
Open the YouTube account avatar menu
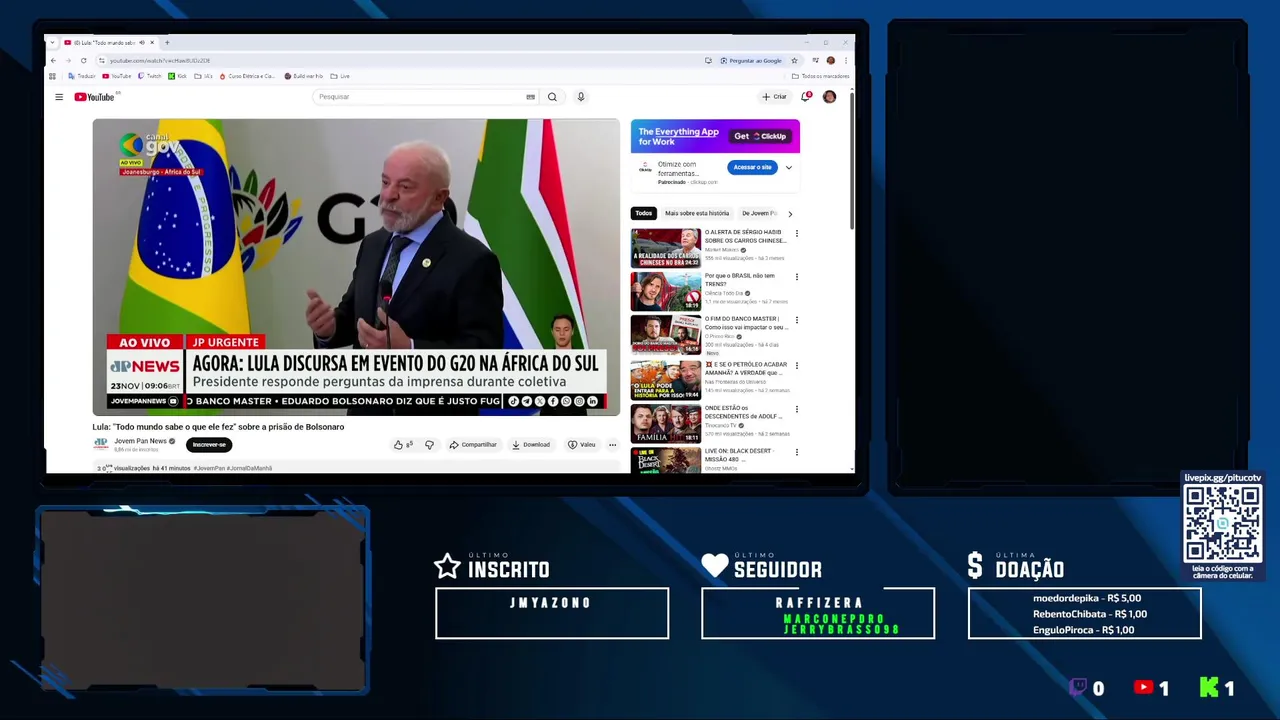pyautogui.click(x=829, y=97)
